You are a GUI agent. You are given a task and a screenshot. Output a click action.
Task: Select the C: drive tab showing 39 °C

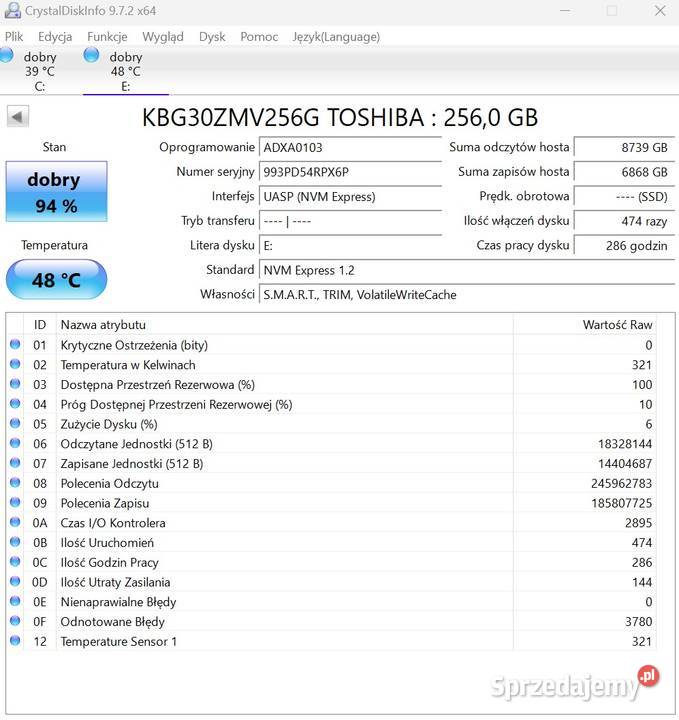click(39, 71)
